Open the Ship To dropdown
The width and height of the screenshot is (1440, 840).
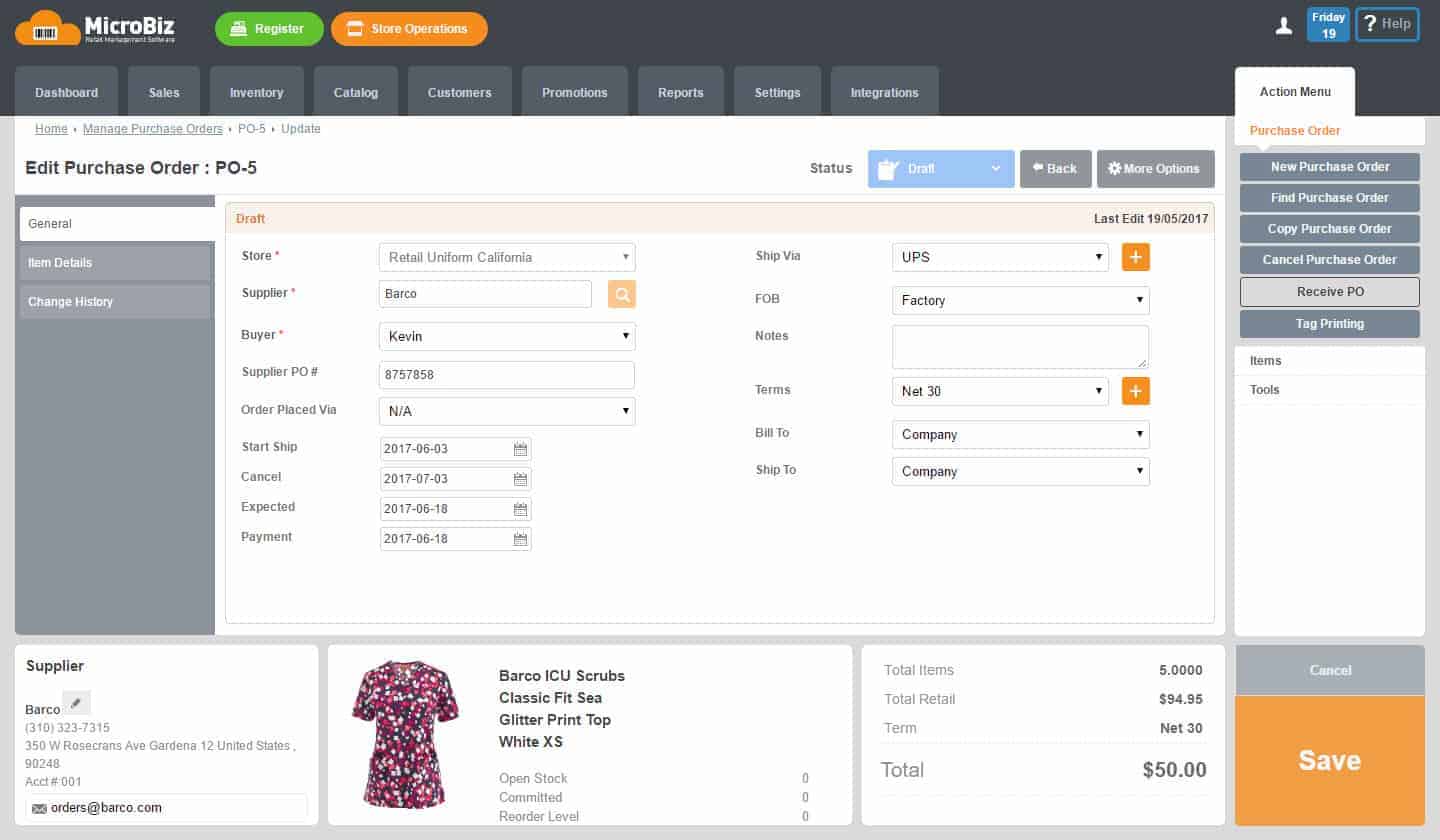1021,472
